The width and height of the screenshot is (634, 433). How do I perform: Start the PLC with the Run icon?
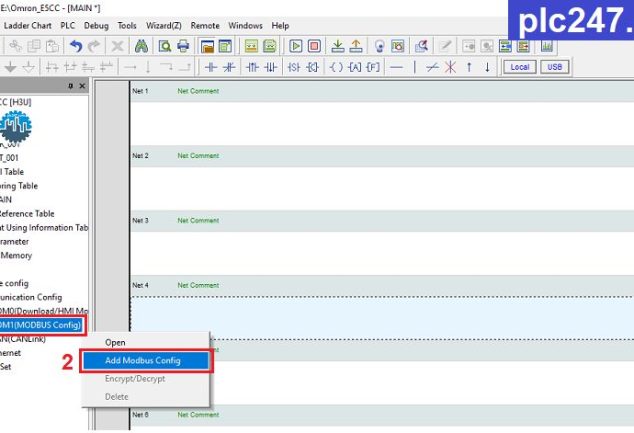296,46
